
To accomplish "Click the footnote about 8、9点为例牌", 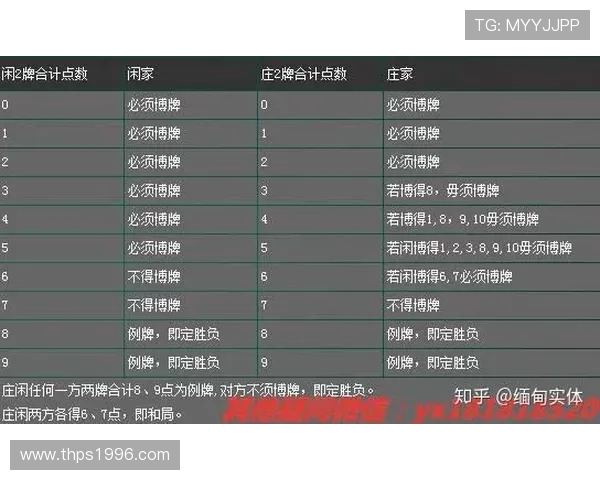I will pos(188,390).
